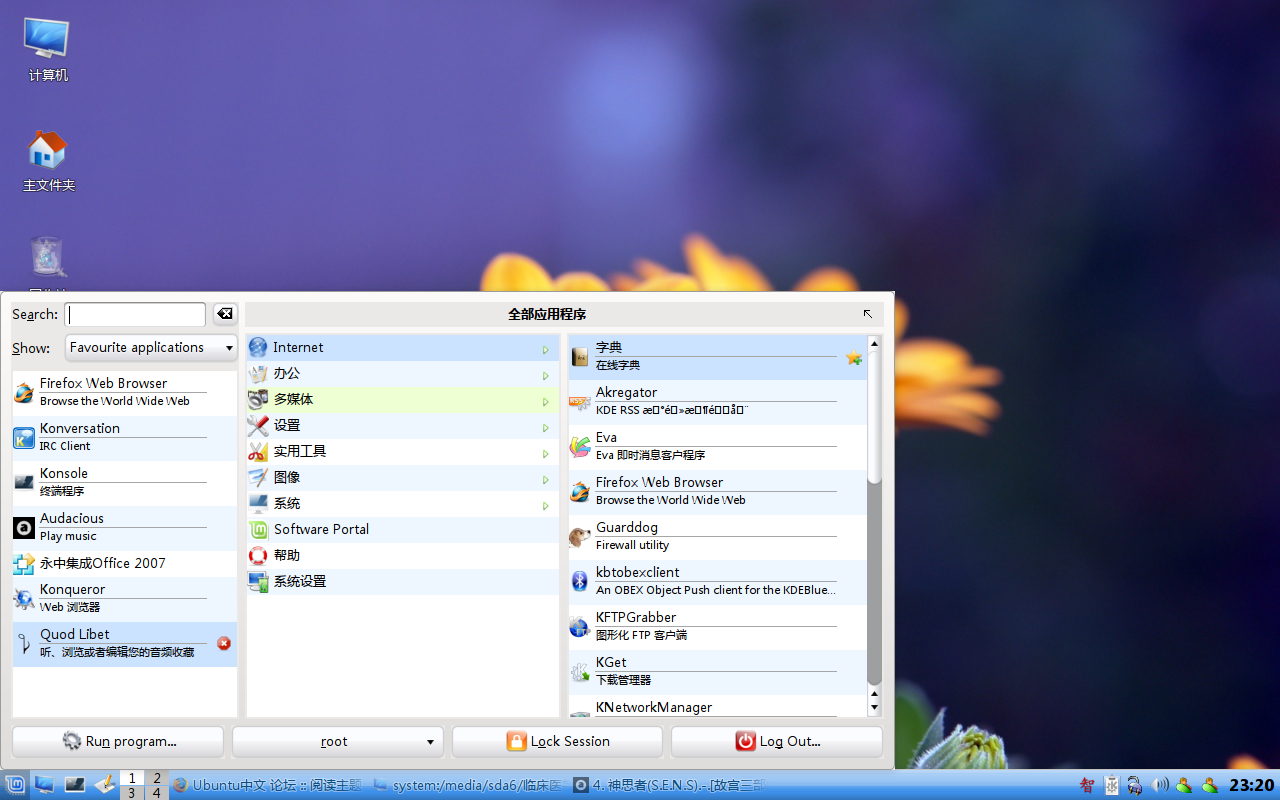Launch Akregator RSS reader
Image resolution: width=1280 pixels, height=800 pixels.
717,402
